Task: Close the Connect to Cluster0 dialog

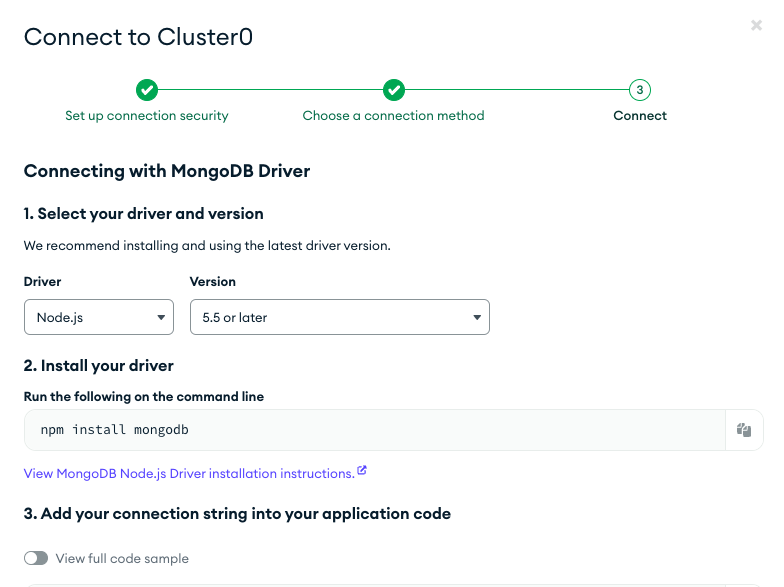Action: [x=756, y=25]
